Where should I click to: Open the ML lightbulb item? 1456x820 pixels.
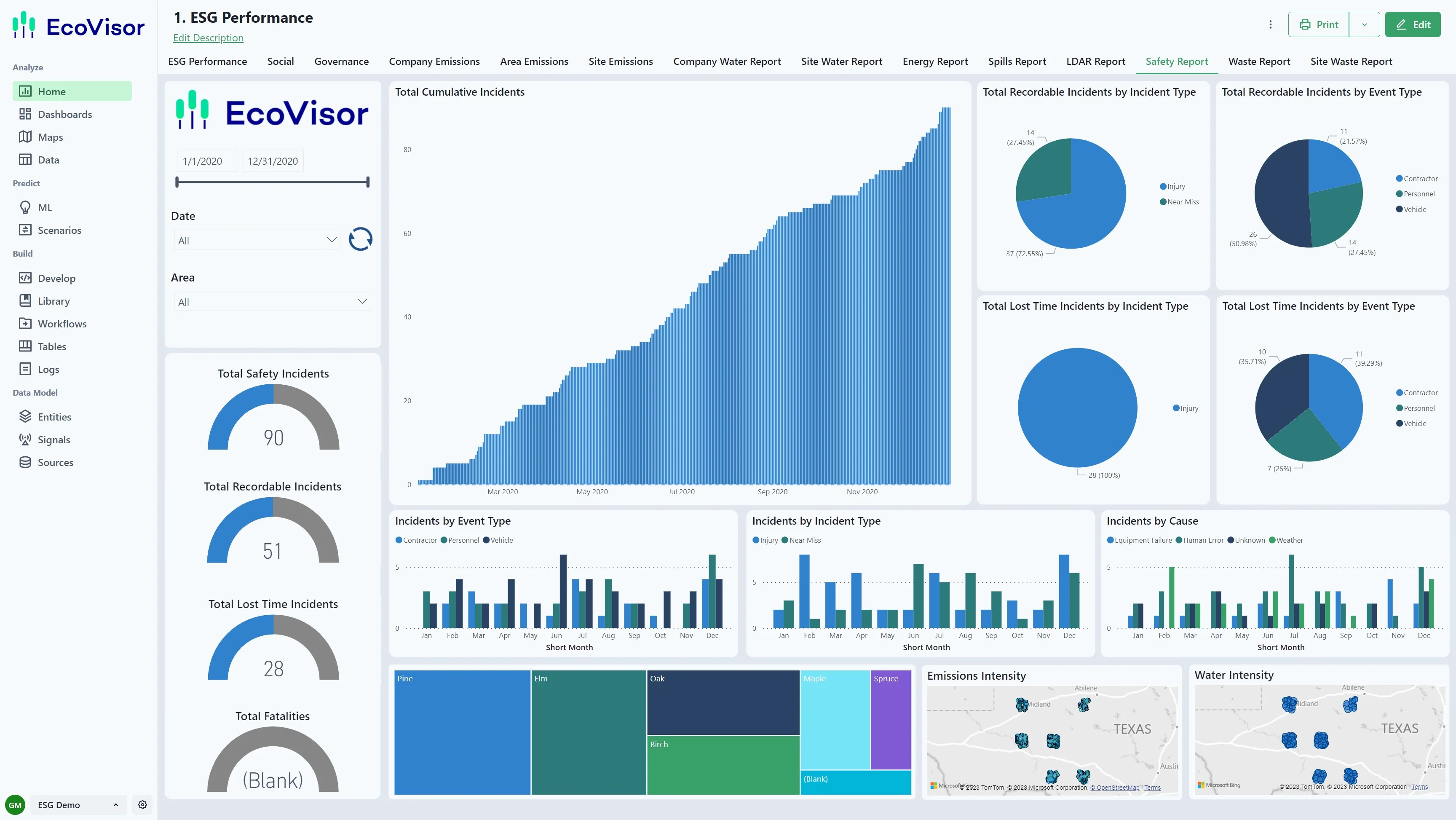pos(25,208)
